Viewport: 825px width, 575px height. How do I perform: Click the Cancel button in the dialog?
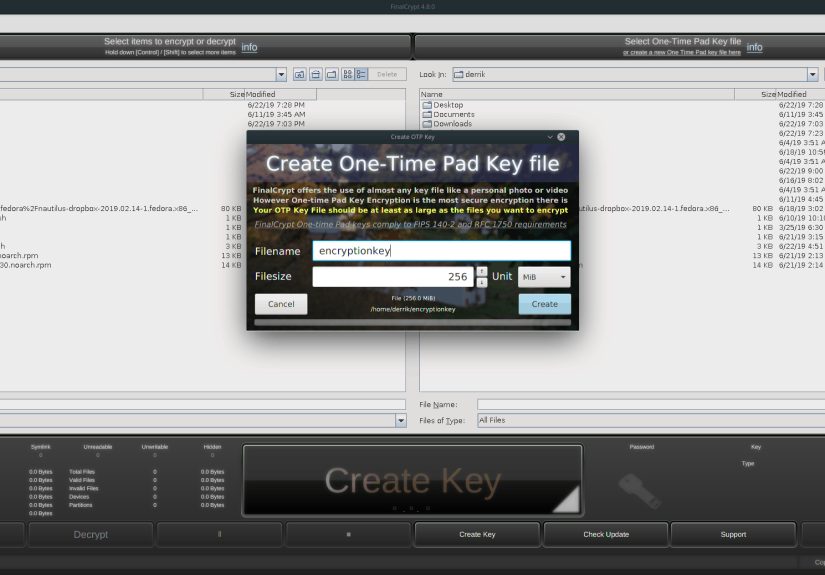pos(281,304)
